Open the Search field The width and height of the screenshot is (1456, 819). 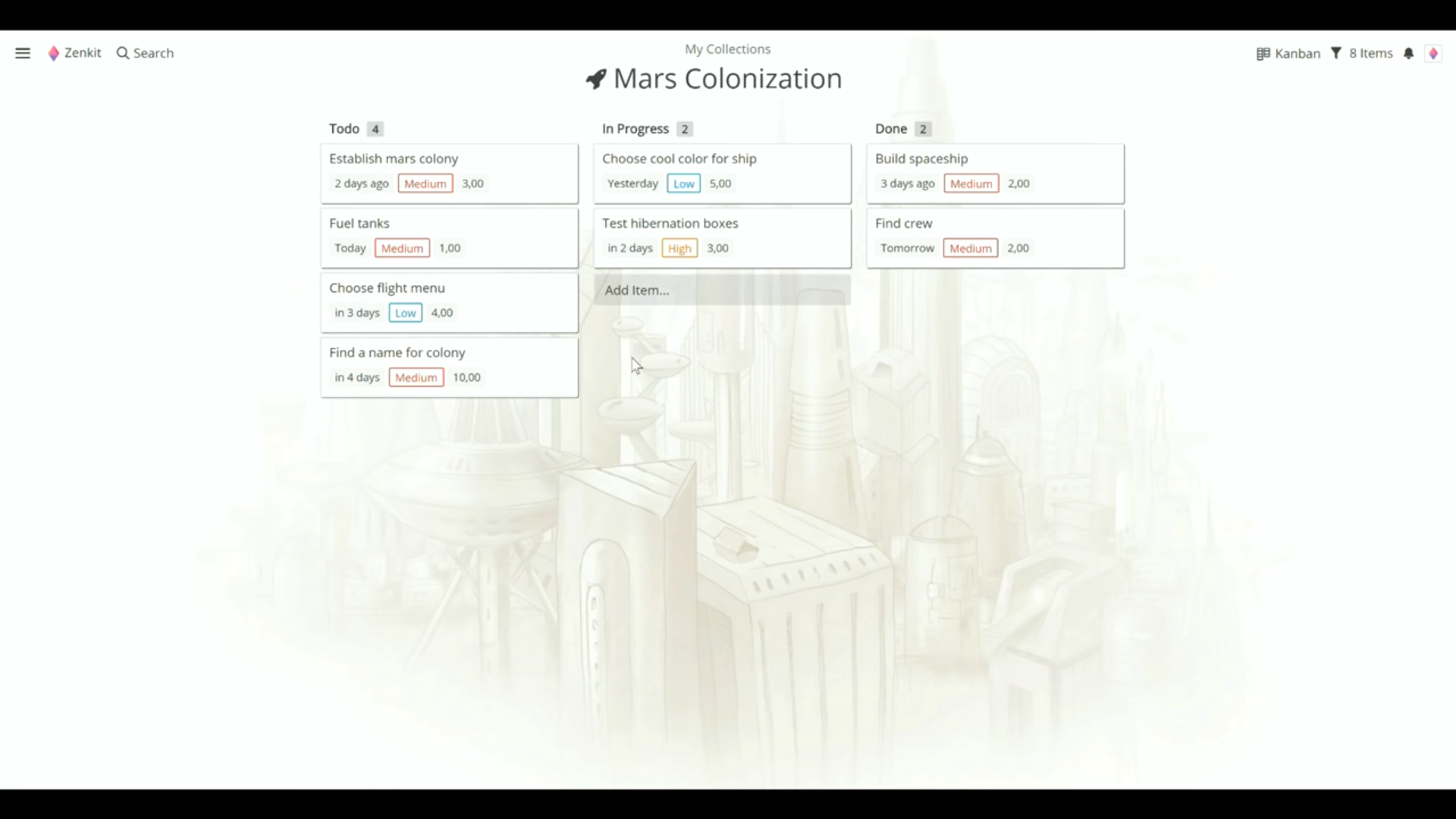point(145,53)
